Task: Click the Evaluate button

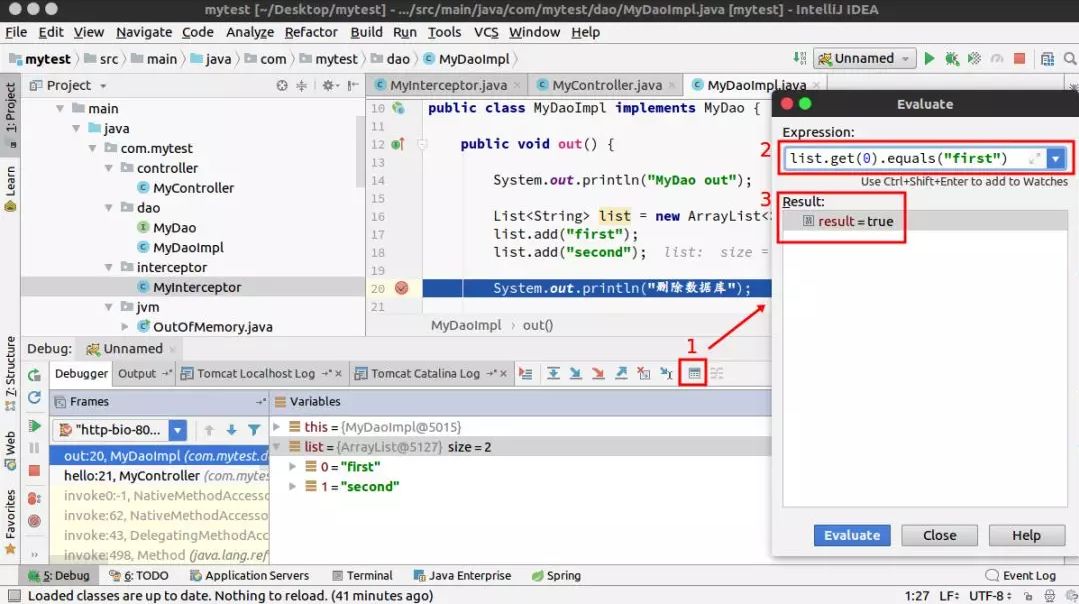Action: 852,535
